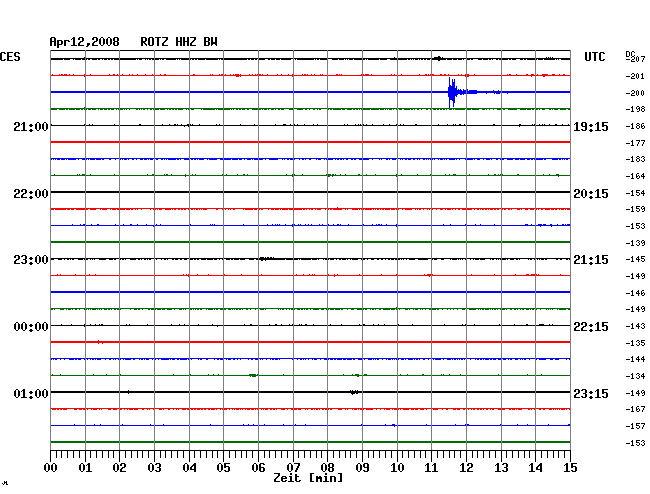Select the 00:00 local time label
This screenshot has height=494, width=650.
(31, 327)
